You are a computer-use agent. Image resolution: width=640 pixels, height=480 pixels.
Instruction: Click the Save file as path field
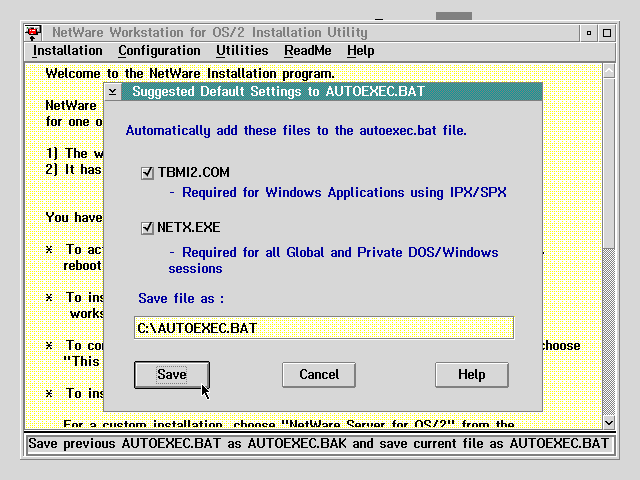click(x=324, y=328)
